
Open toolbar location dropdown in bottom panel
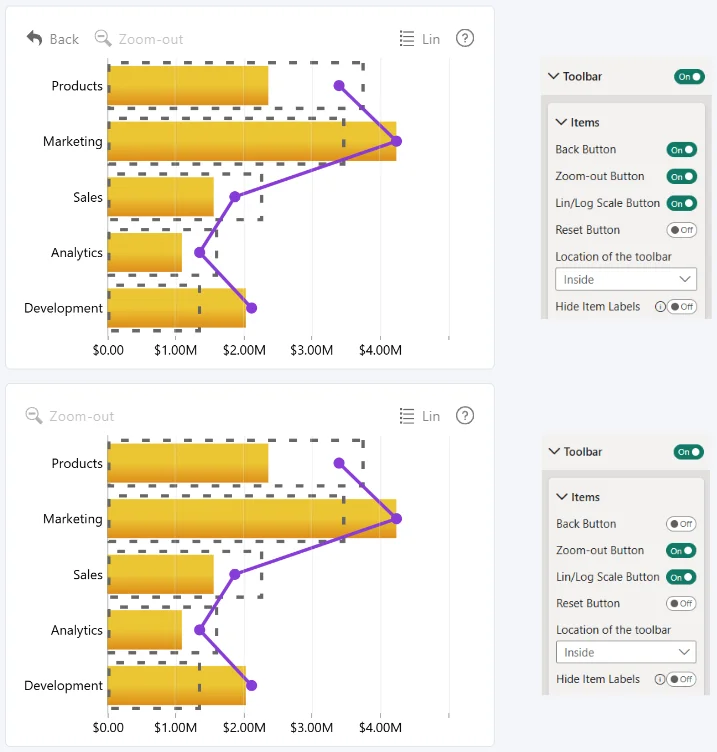pos(626,652)
